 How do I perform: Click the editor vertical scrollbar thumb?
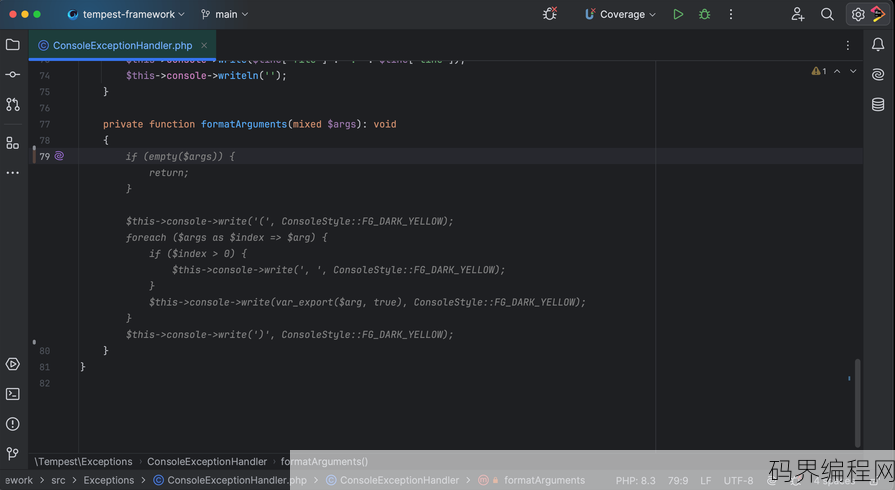coord(857,403)
